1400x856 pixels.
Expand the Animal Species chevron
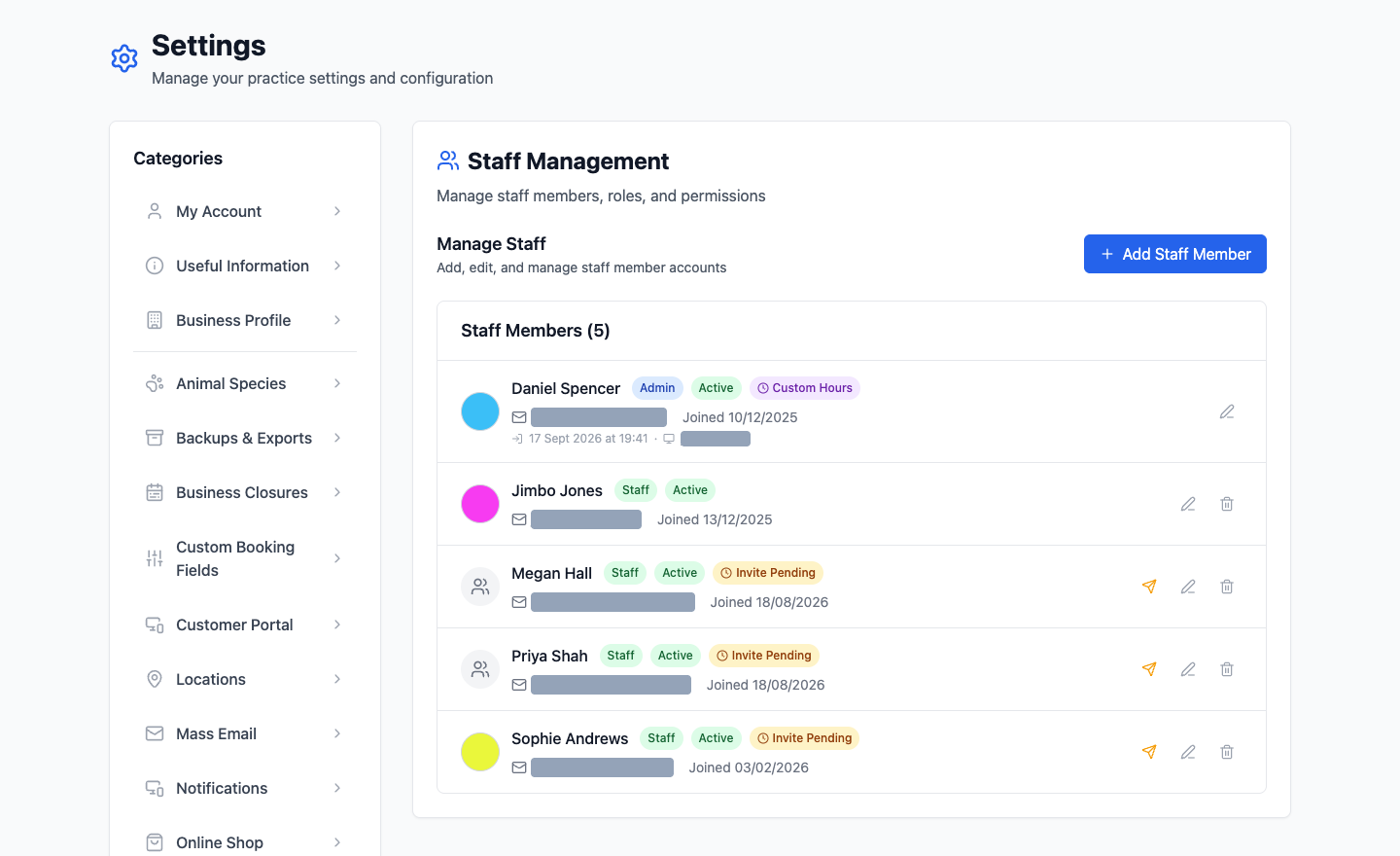tap(337, 383)
